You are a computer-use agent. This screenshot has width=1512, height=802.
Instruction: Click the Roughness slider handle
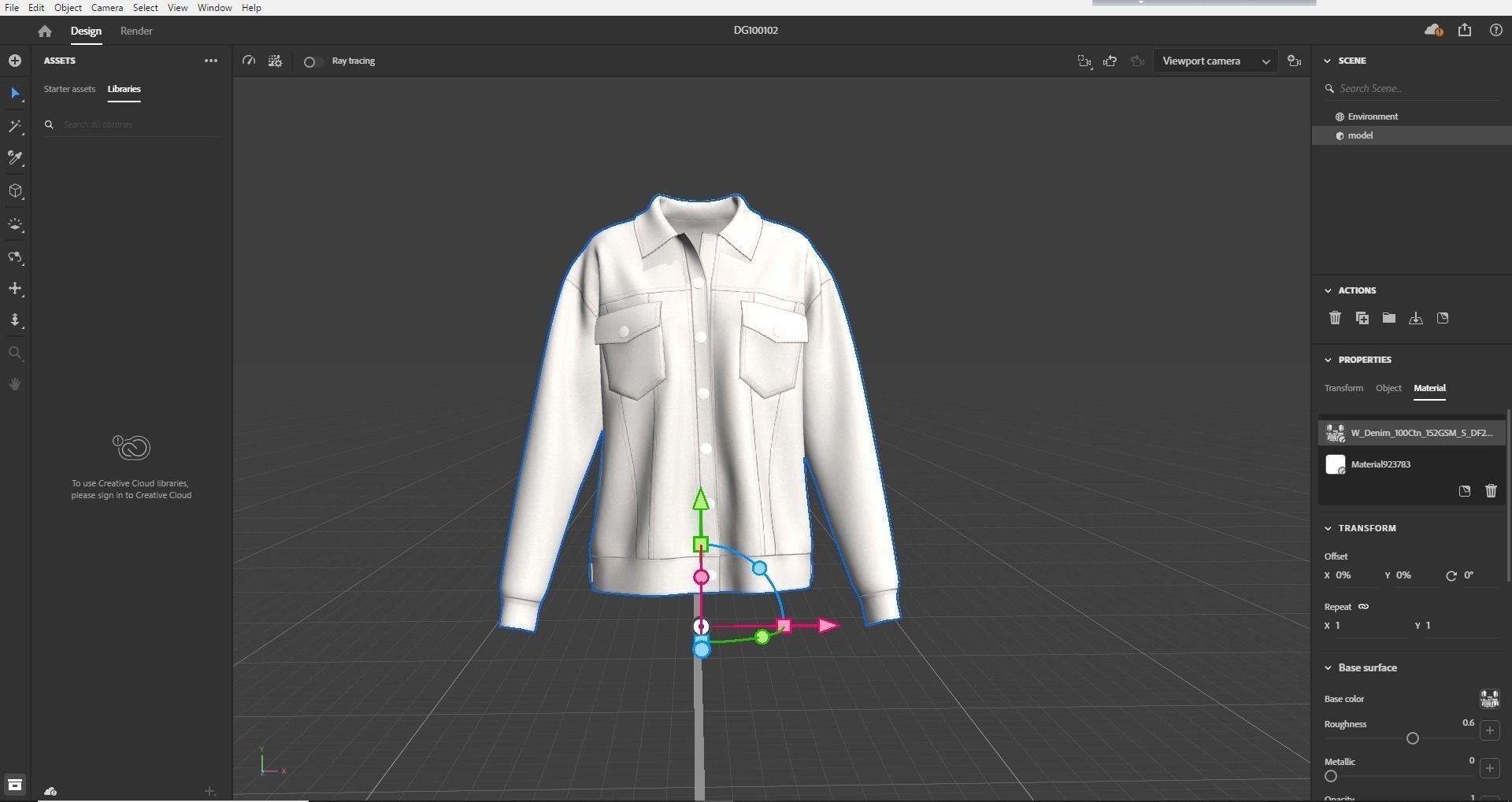click(x=1413, y=738)
